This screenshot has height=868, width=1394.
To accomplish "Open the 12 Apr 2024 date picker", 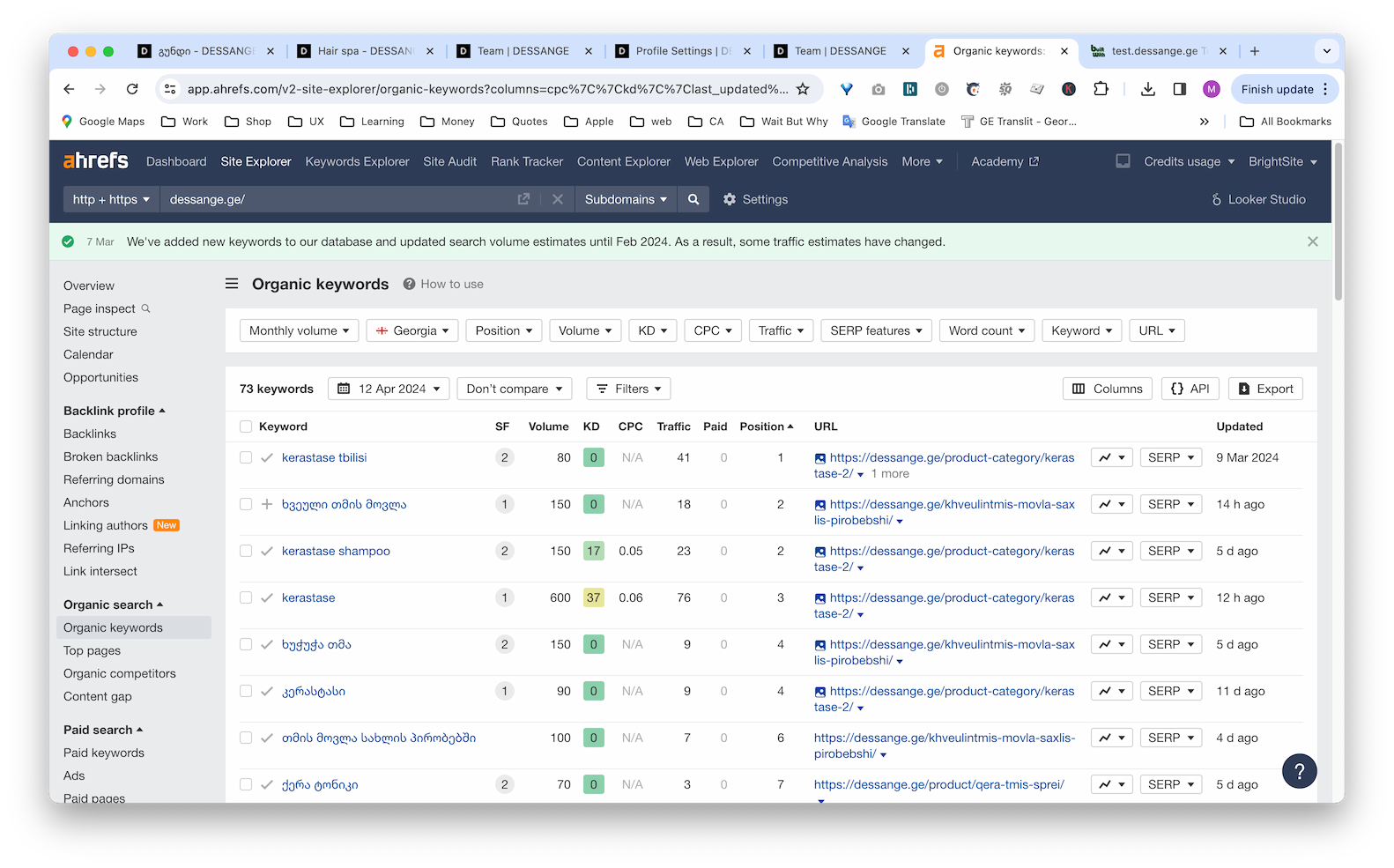I will [389, 389].
